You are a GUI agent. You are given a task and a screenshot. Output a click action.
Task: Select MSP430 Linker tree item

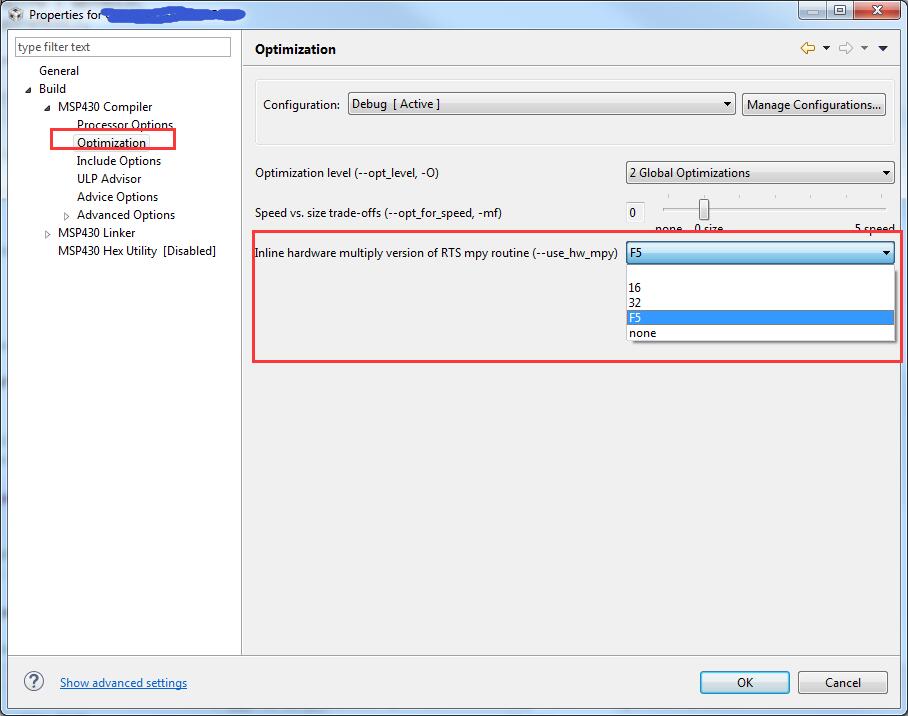[x=97, y=232]
